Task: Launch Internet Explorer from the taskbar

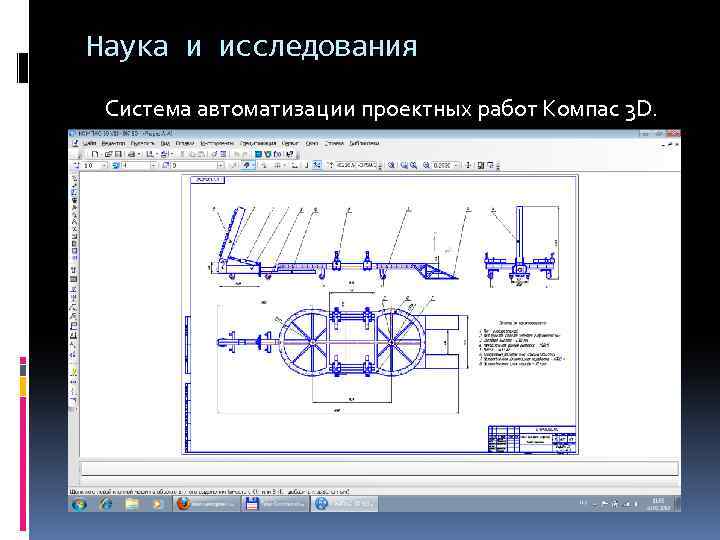Action: coord(106,504)
